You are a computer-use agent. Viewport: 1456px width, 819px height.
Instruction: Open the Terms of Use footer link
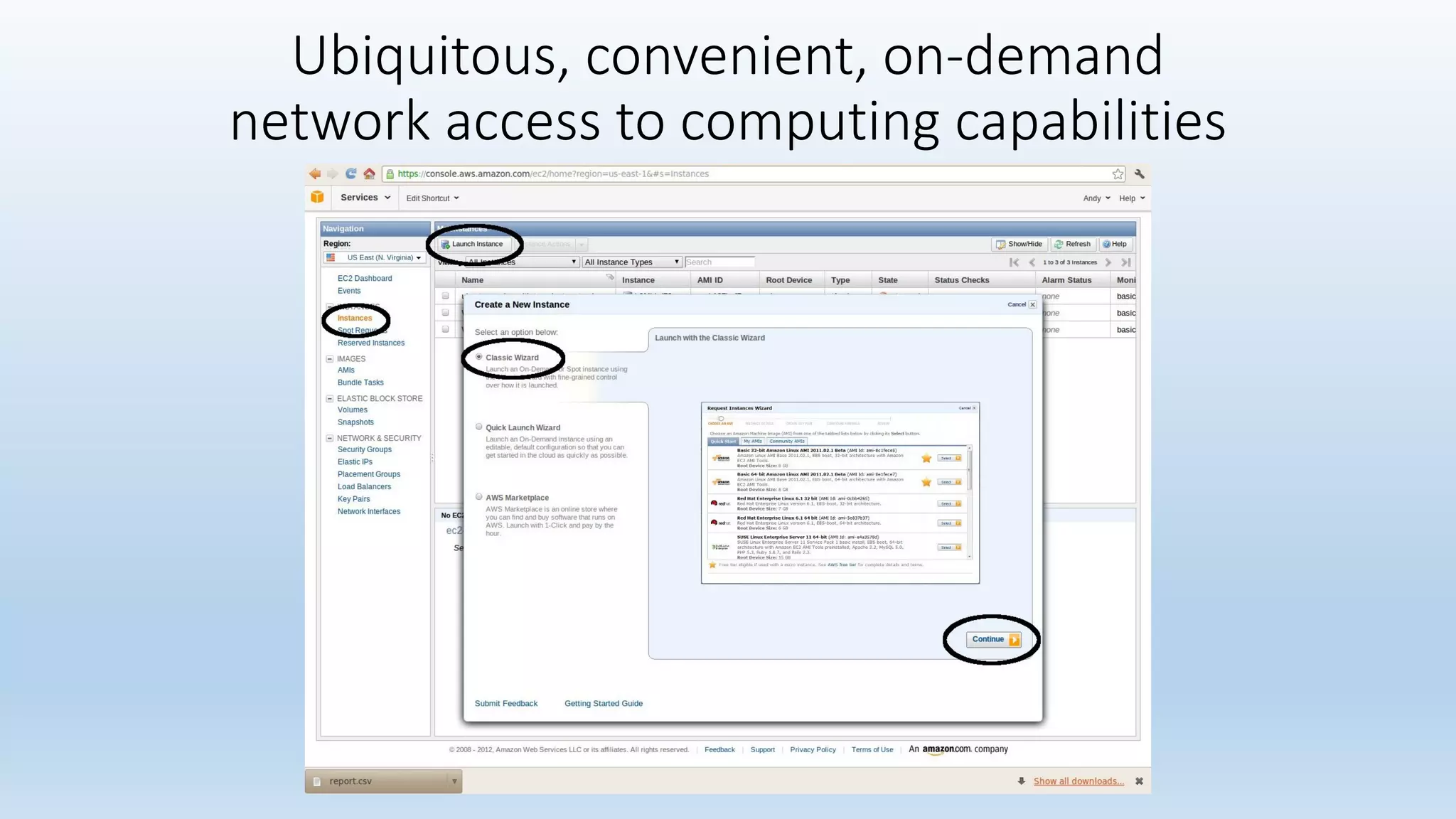point(872,749)
